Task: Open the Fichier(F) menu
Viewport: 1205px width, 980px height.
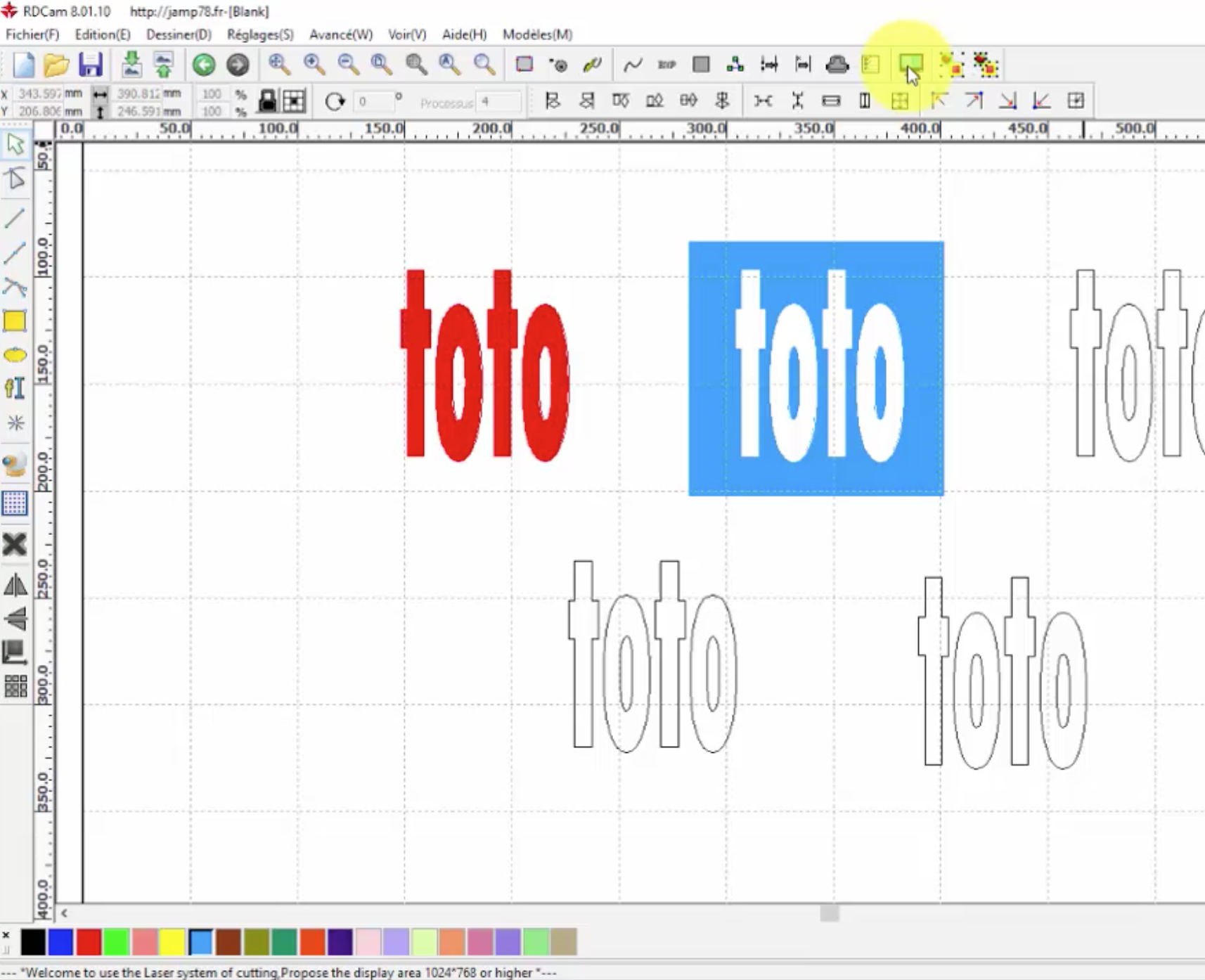Action: pos(32,34)
